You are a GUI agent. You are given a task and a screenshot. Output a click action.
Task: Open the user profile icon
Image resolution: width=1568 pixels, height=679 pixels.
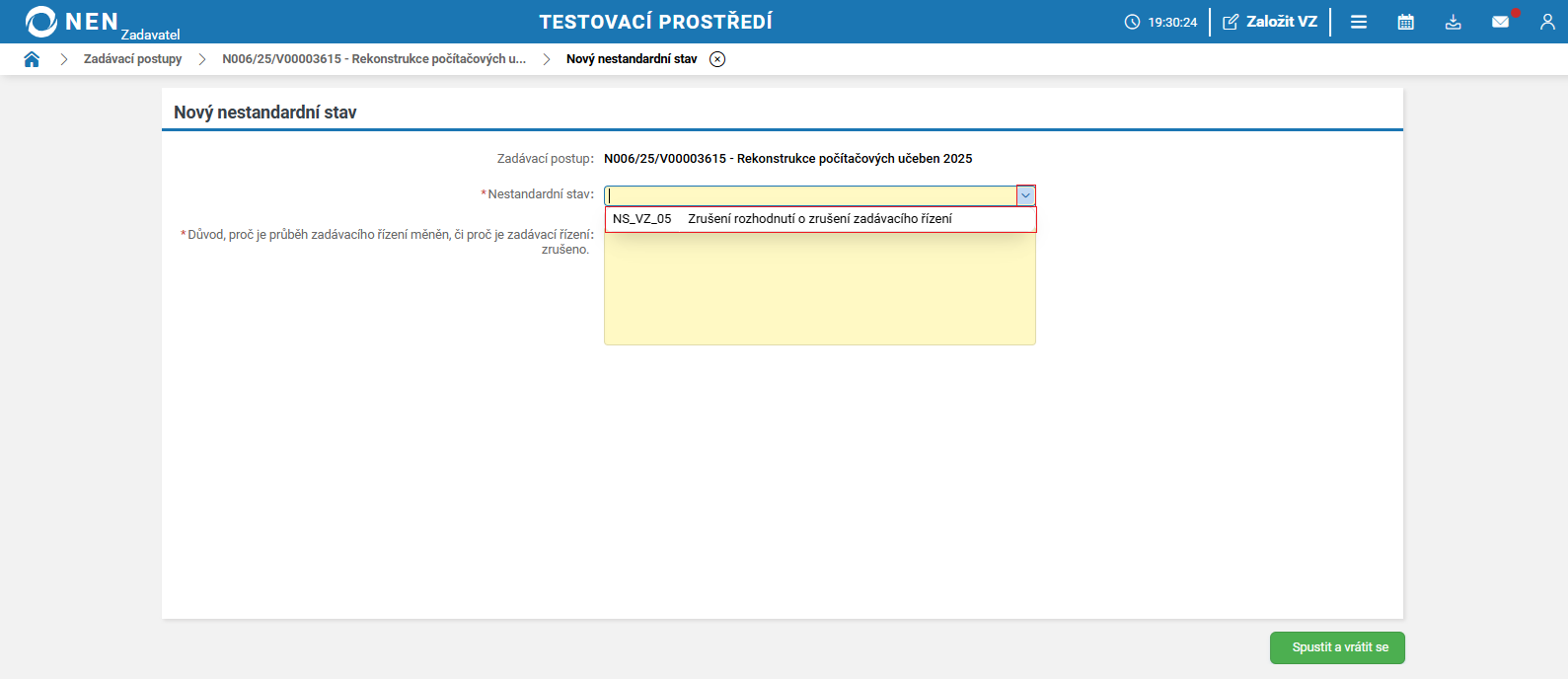pos(1547,22)
